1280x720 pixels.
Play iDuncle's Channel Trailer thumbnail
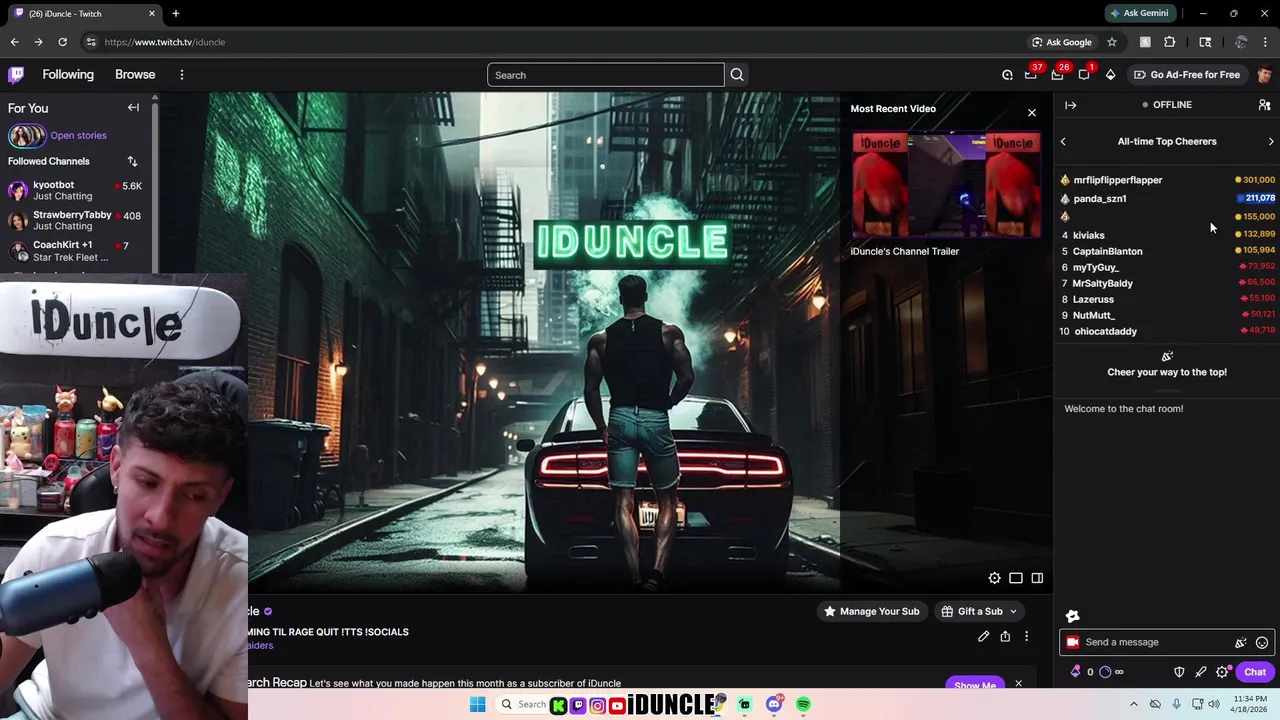[946, 185]
